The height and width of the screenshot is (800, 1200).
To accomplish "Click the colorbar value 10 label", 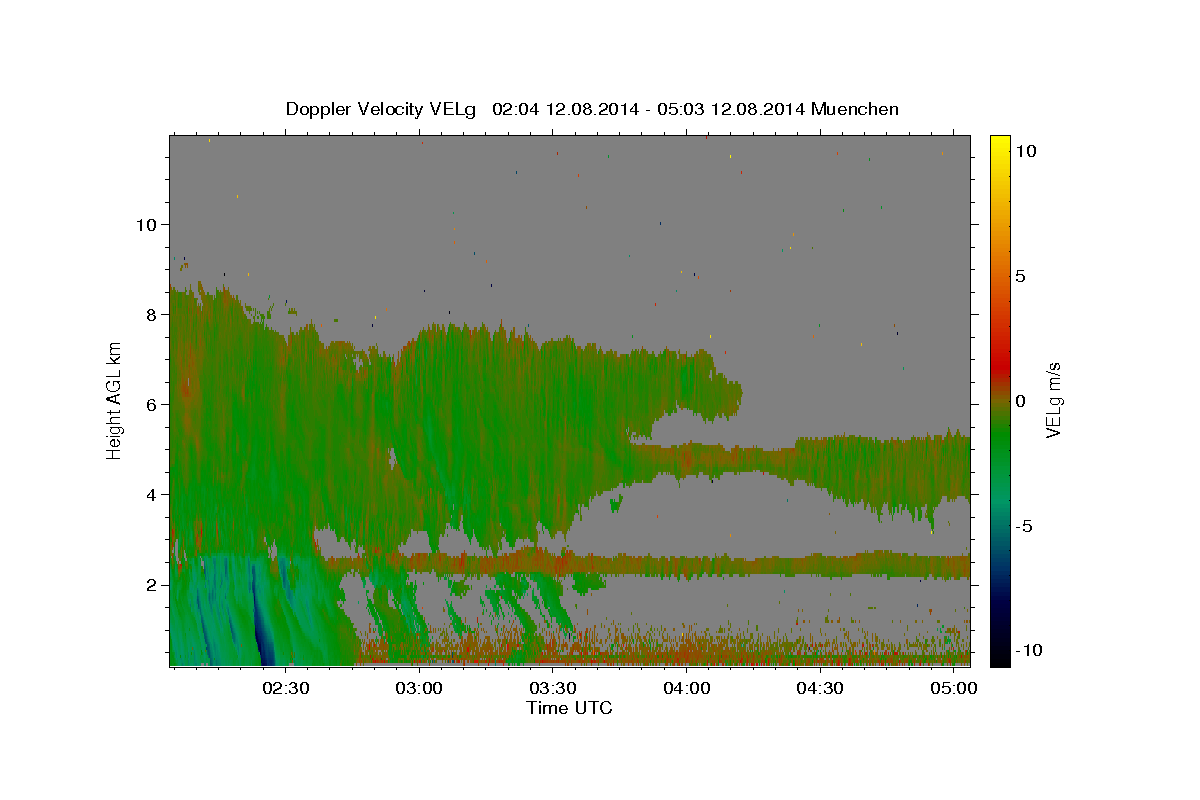I will (x=1025, y=151).
